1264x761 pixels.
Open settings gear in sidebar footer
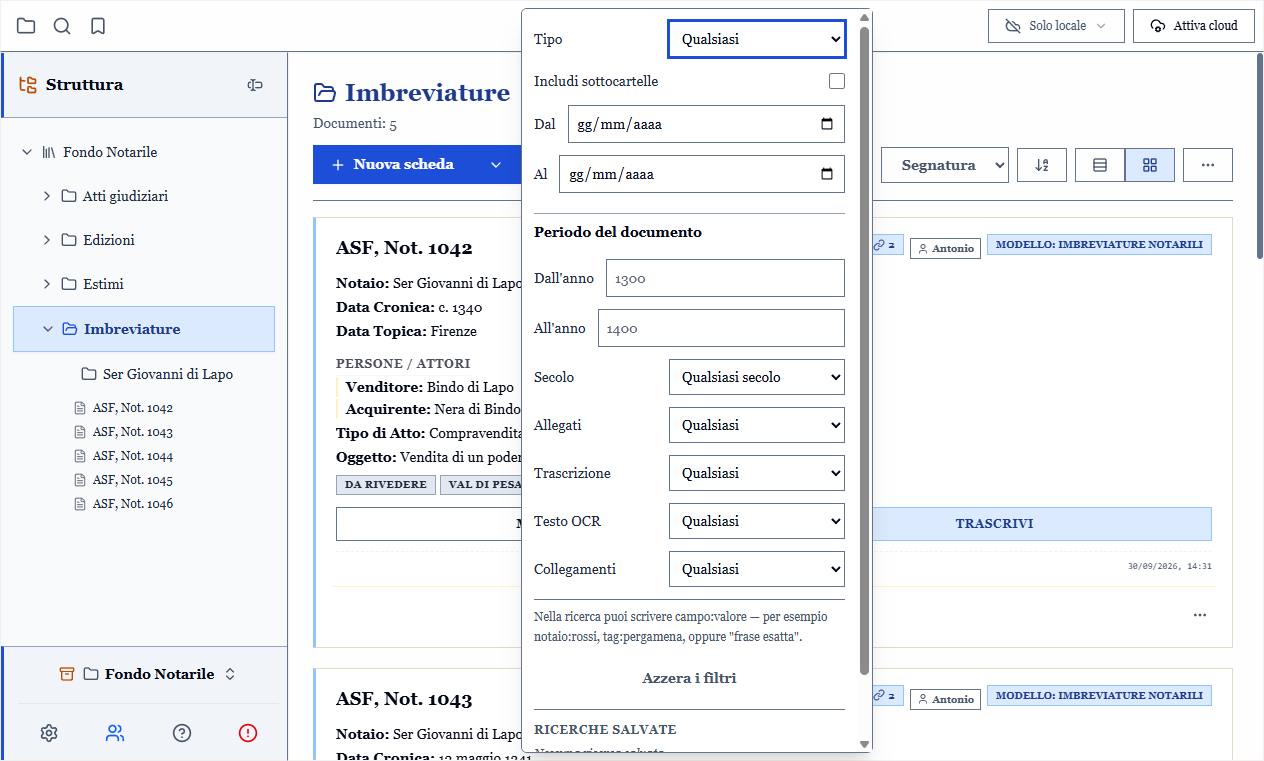49,733
